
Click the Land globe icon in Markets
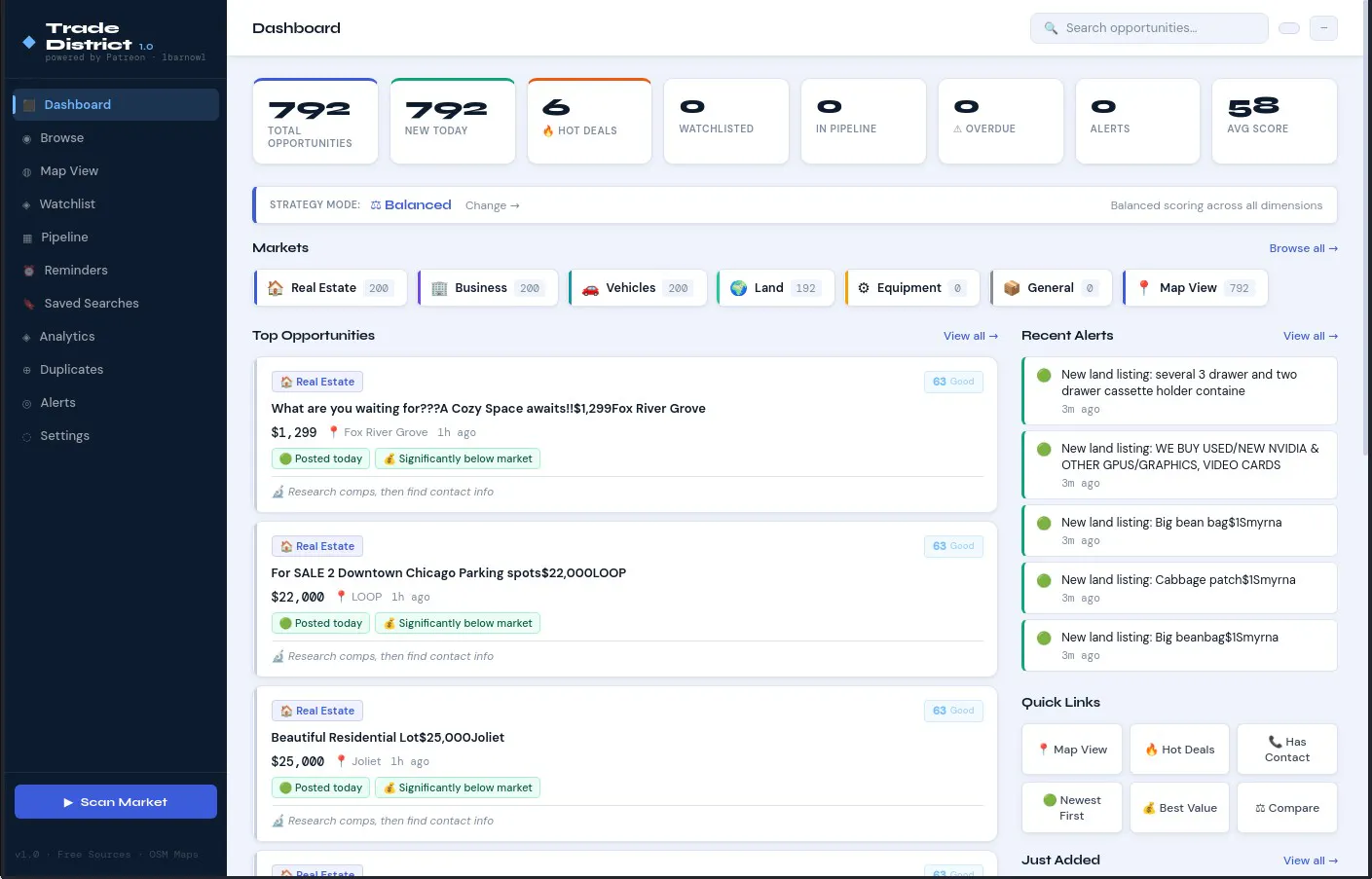738,288
